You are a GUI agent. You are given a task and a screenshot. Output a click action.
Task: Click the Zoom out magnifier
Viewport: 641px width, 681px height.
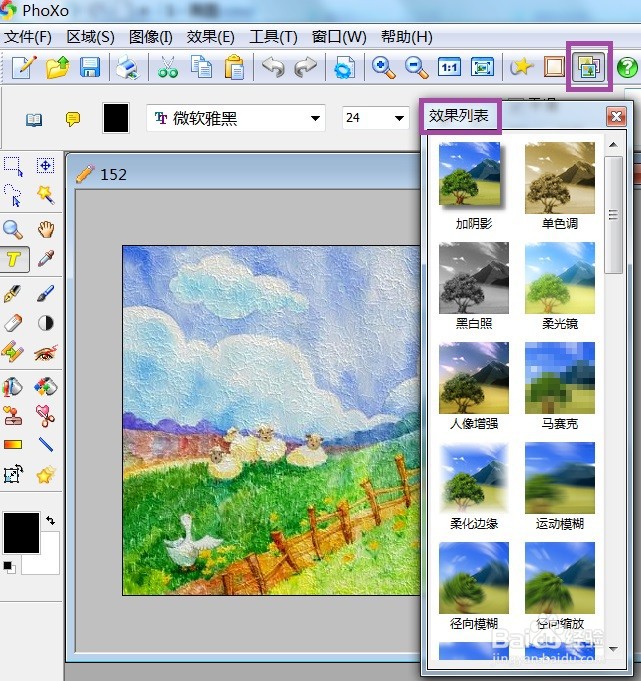pos(416,67)
